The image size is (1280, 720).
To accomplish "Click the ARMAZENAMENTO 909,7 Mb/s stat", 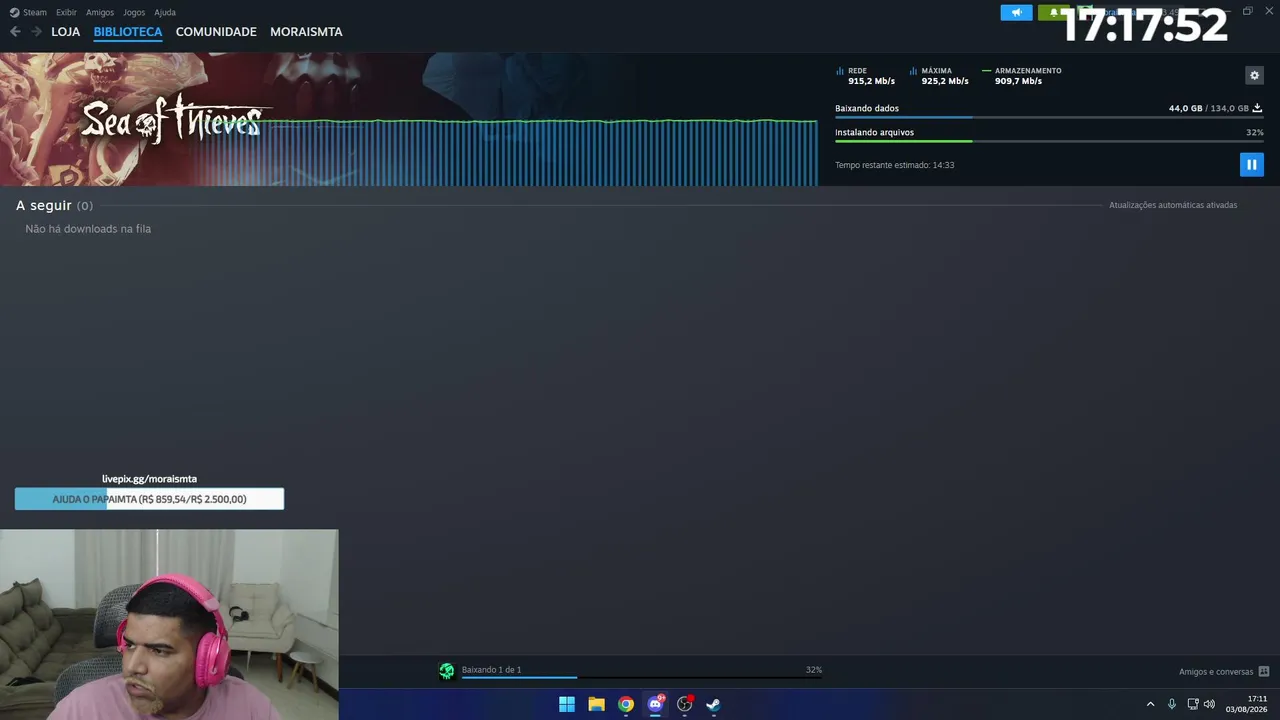I will (1023, 76).
